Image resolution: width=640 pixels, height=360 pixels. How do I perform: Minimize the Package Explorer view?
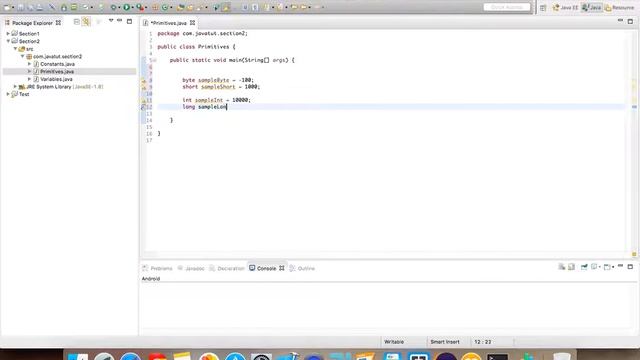coord(120,20)
